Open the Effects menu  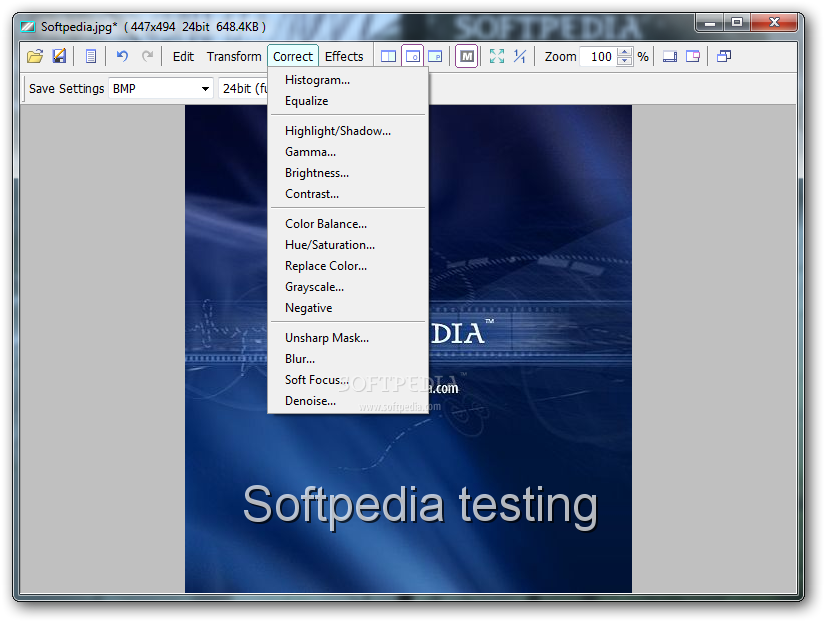pos(344,56)
